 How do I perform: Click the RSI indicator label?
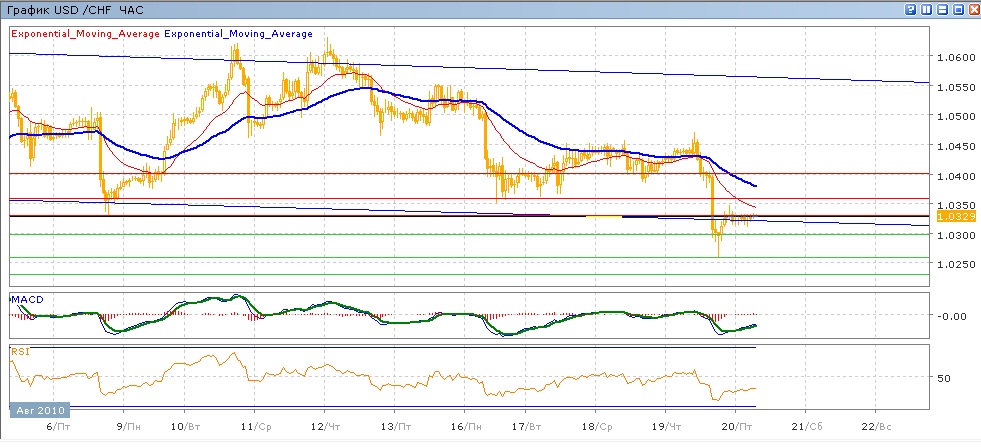tap(20, 351)
